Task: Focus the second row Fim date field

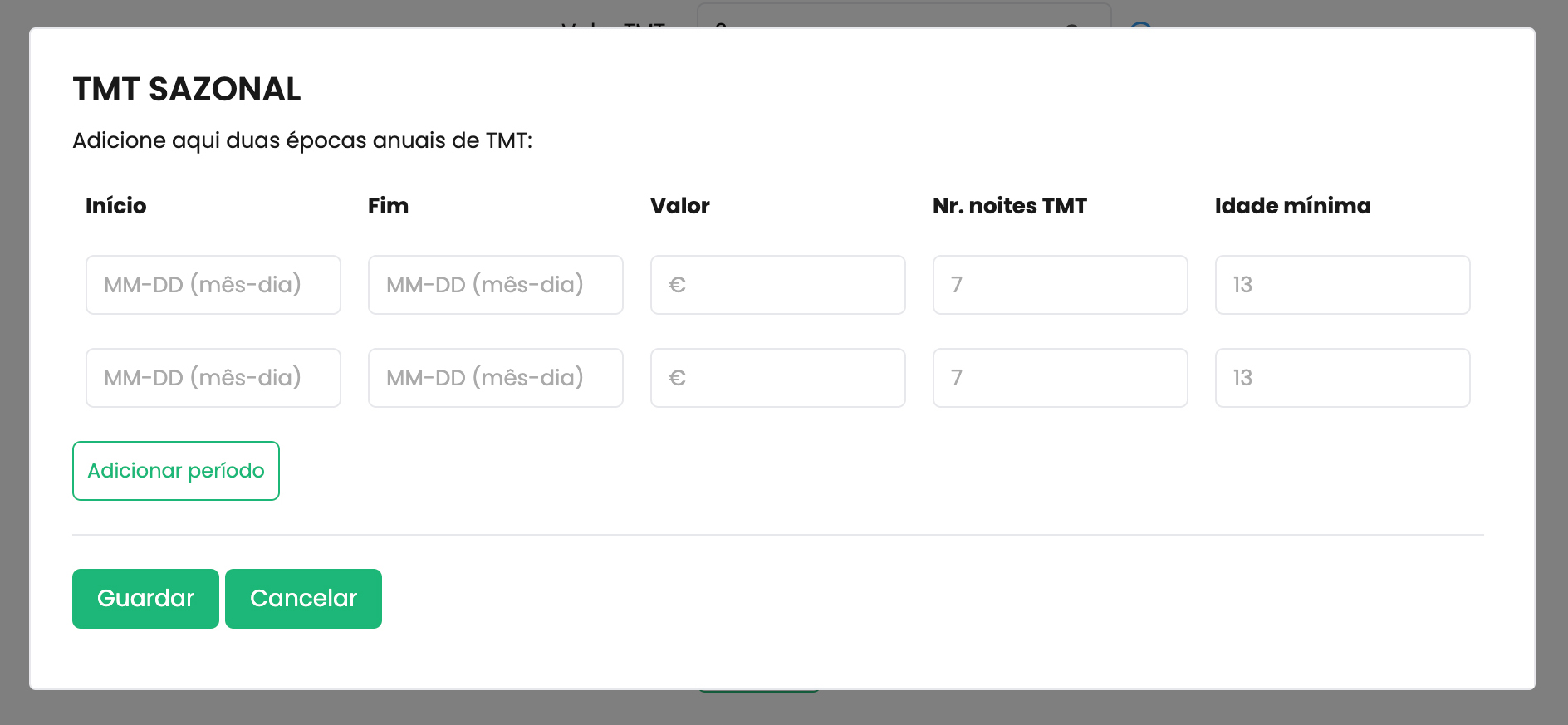Action: tap(496, 378)
